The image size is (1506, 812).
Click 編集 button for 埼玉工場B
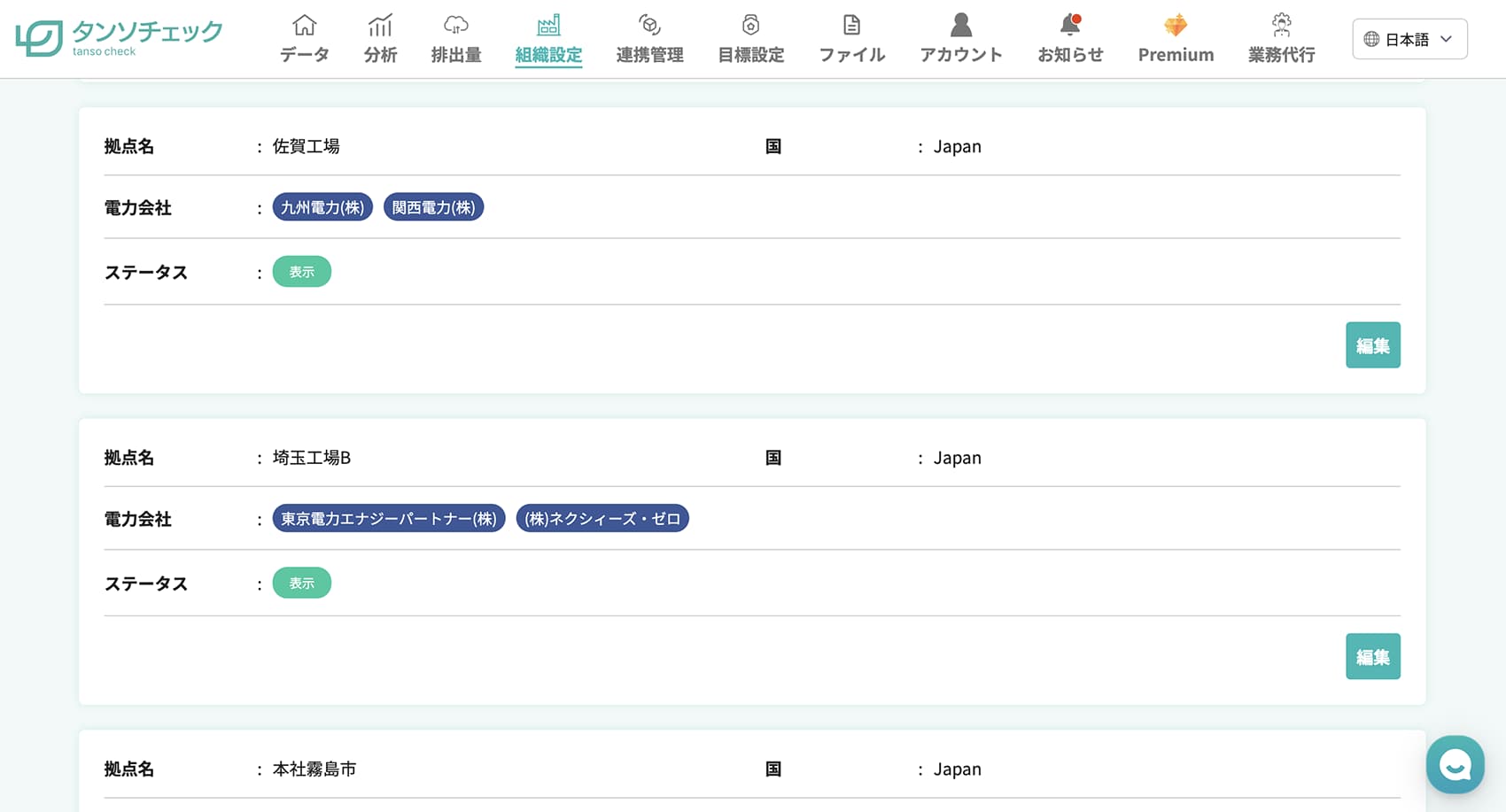[x=1372, y=656]
